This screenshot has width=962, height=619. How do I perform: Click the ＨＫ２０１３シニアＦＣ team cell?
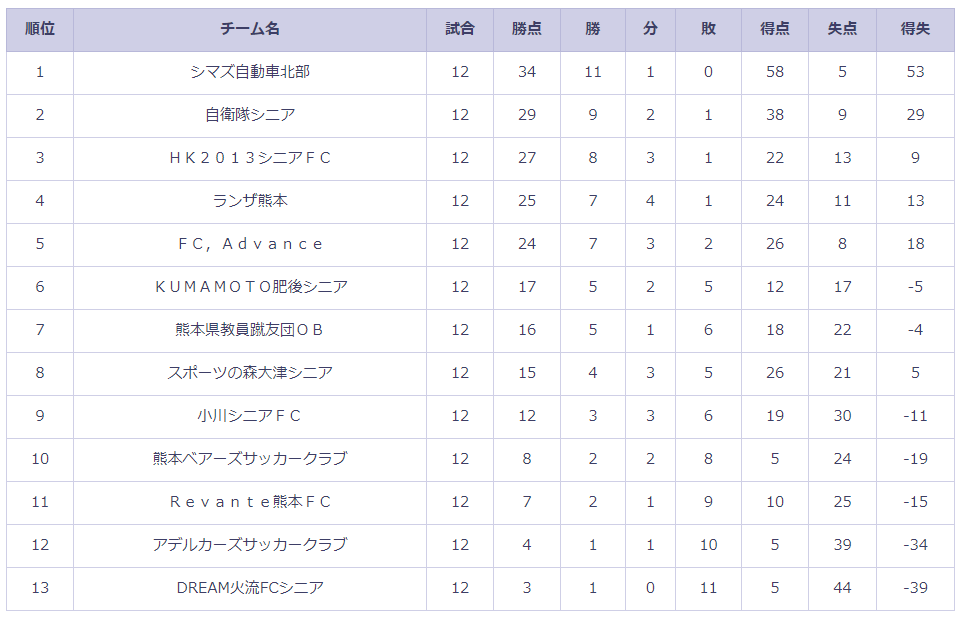tap(250, 159)
